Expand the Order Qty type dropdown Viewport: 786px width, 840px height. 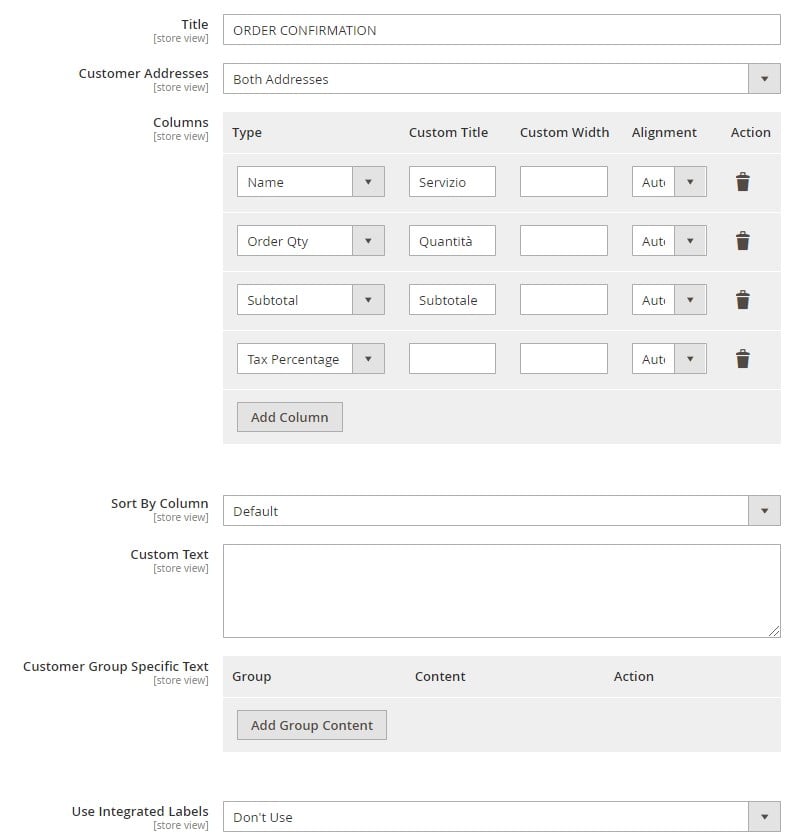pos(311,241)
